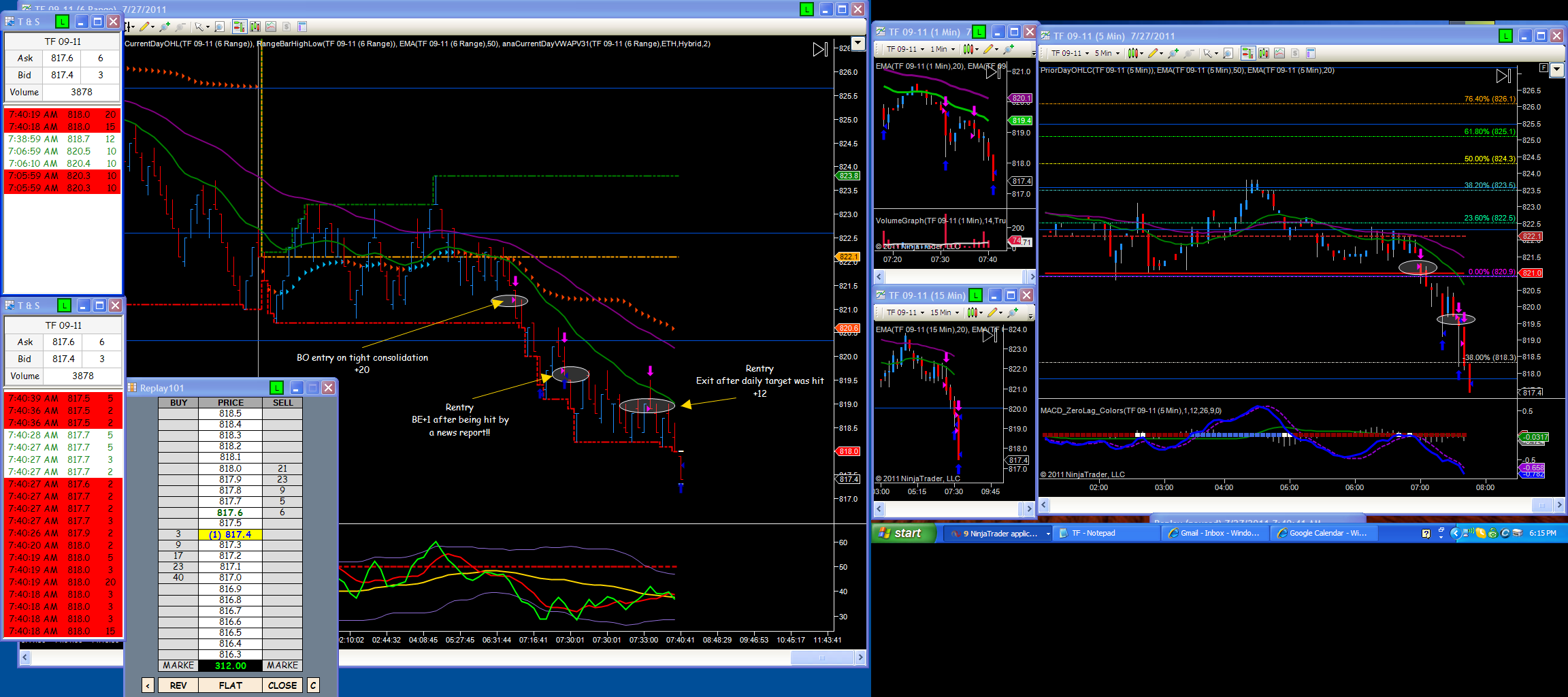Toggle the green L link button on the Replay101 window
Image resolution: width=1568 pixels, height=697 pixels.
coord(276,388)
